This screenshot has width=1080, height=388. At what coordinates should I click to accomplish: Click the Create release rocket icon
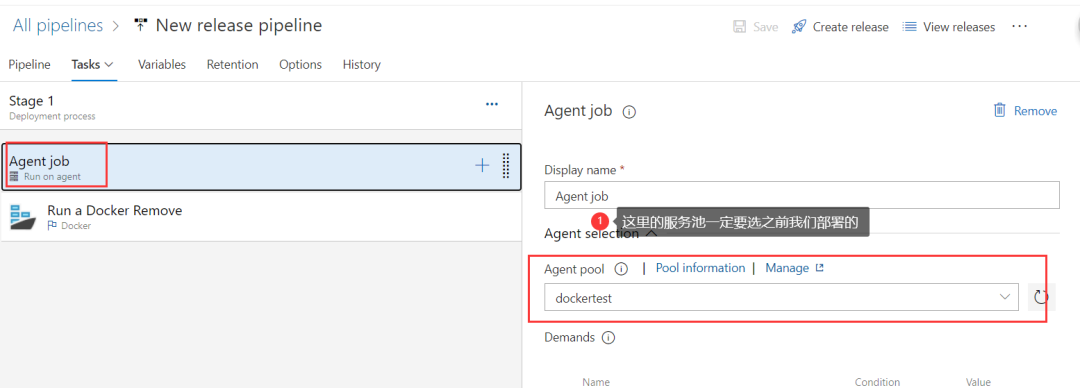click(x=799, y=27)
